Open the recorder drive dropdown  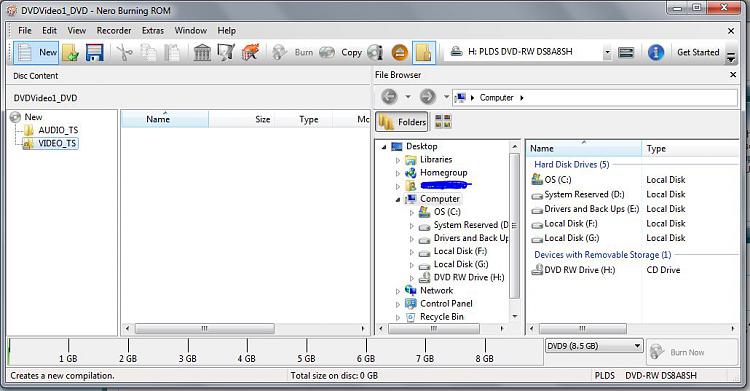[x=607, y=53]
